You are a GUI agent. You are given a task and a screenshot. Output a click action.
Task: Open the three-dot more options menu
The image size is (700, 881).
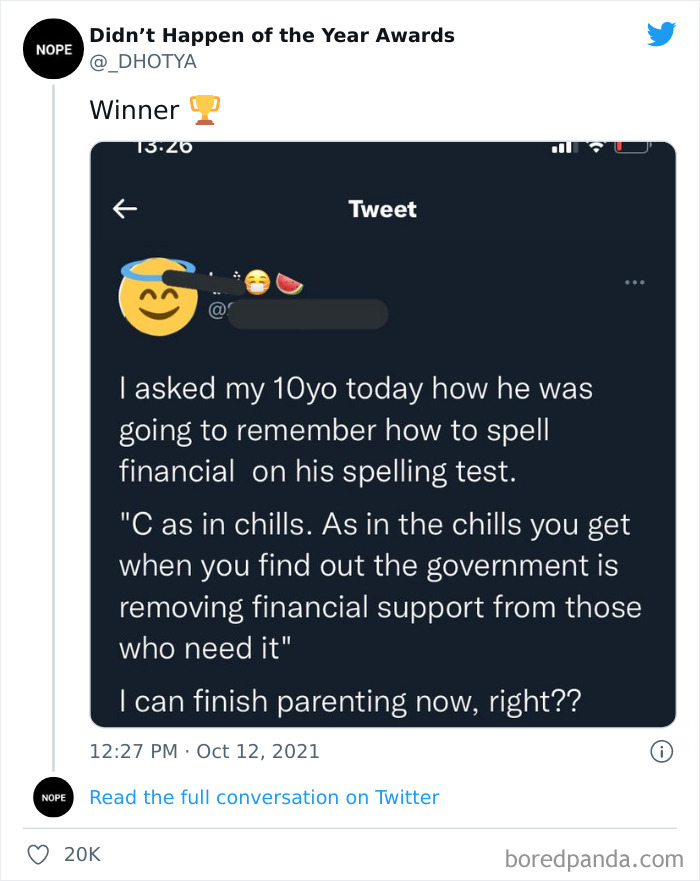[634, 282]
